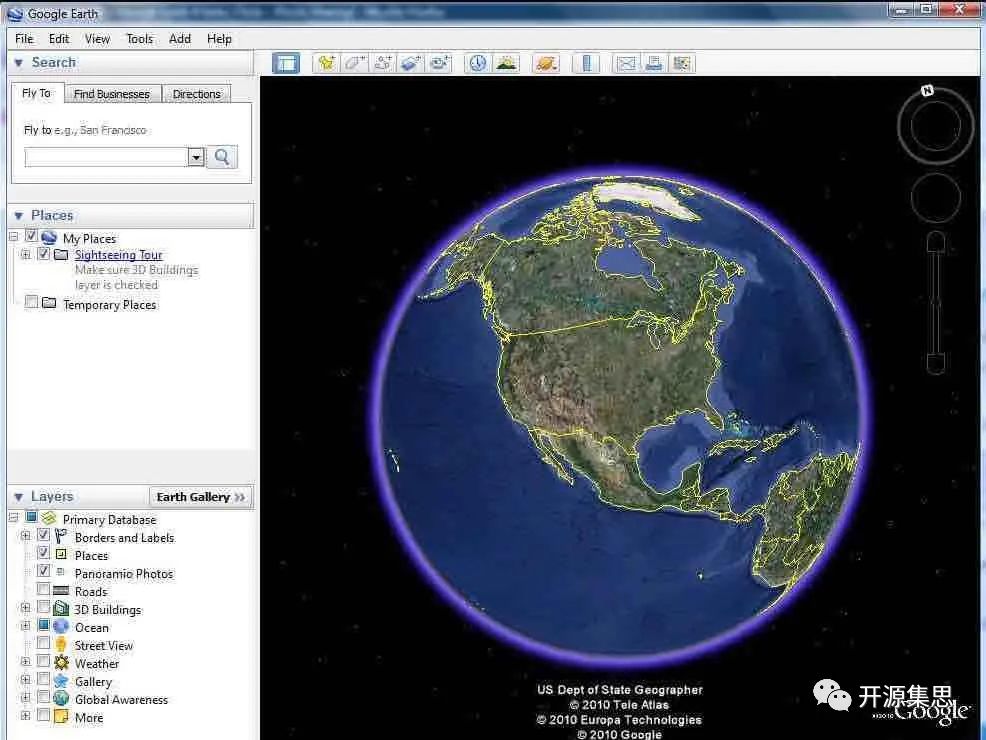Uncheck the Sightseeing Tour checkbox
986x740 pixels.
(x=43, y=254)
